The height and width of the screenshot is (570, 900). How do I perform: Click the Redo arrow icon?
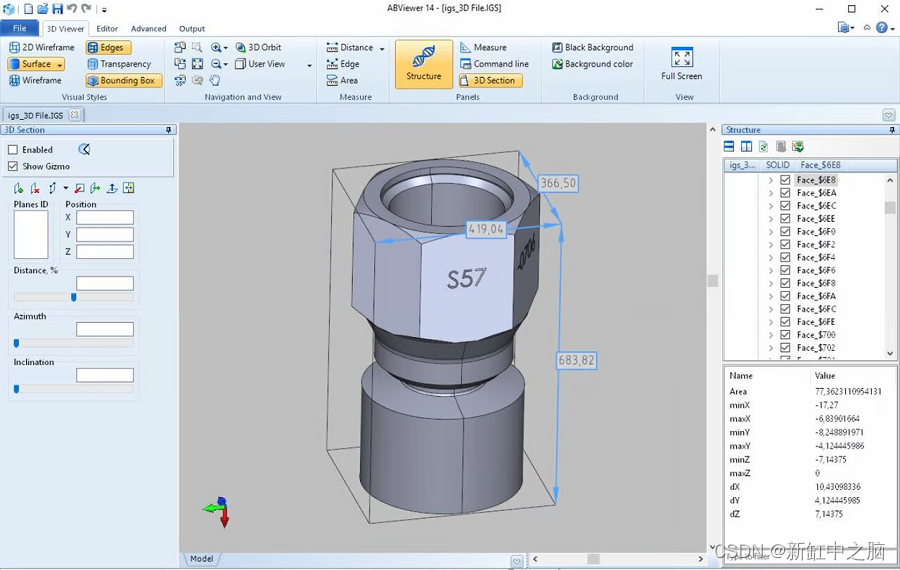(x=86, y=9)
